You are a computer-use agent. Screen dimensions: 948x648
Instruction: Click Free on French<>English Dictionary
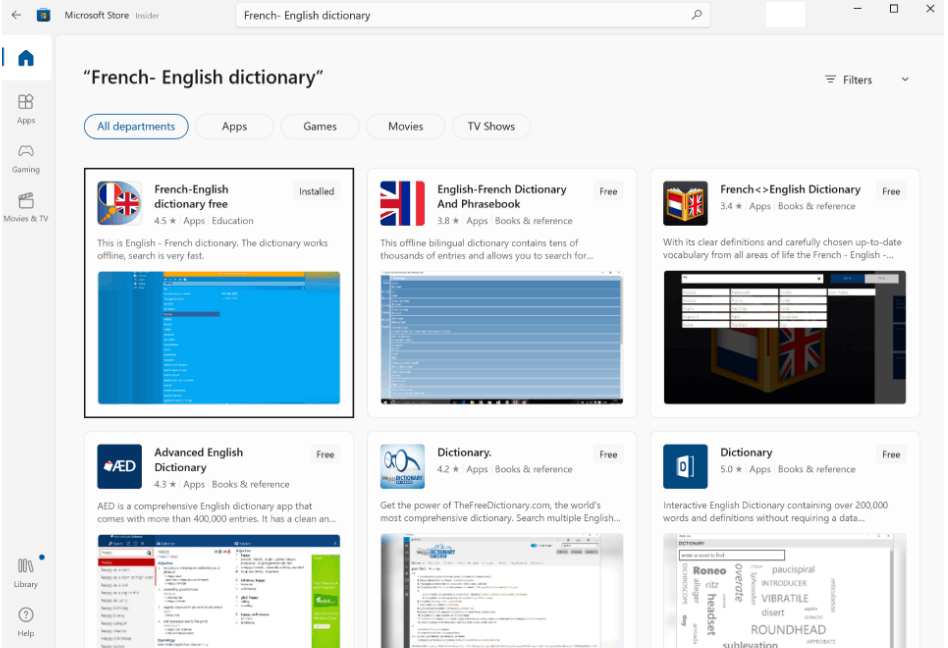point(891,191)
